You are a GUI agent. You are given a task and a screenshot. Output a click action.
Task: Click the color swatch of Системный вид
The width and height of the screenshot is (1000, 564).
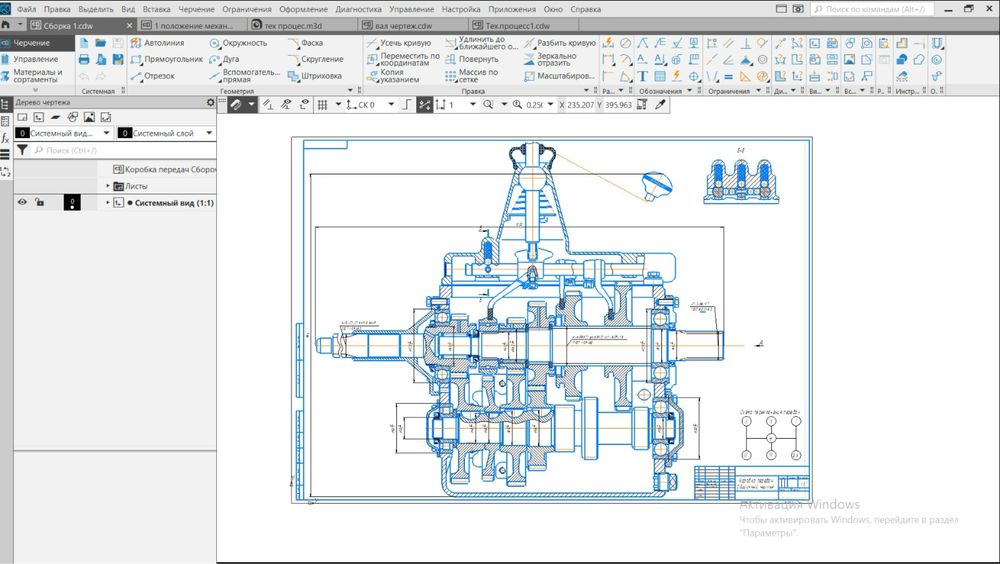(x=71, y=202)
